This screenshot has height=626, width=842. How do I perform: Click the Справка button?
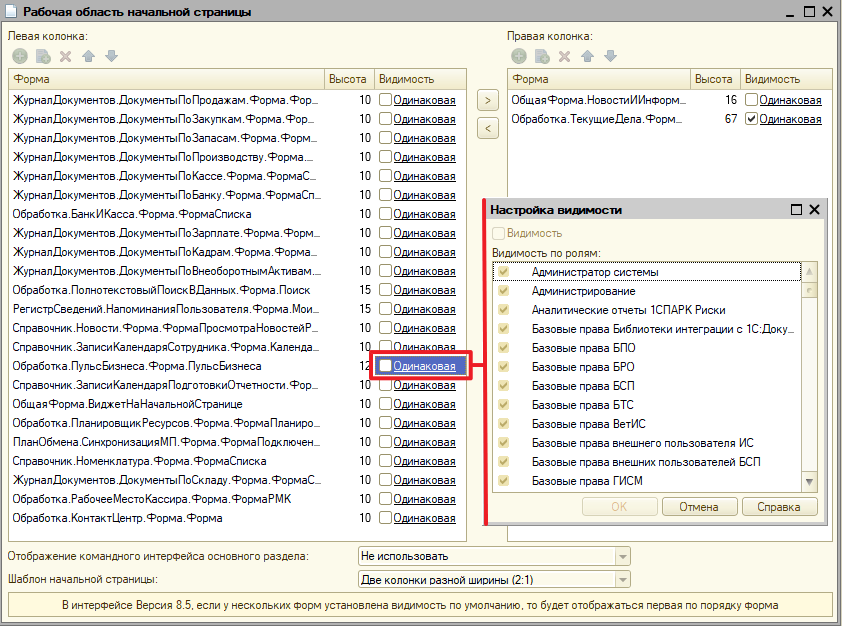point(779,506)
